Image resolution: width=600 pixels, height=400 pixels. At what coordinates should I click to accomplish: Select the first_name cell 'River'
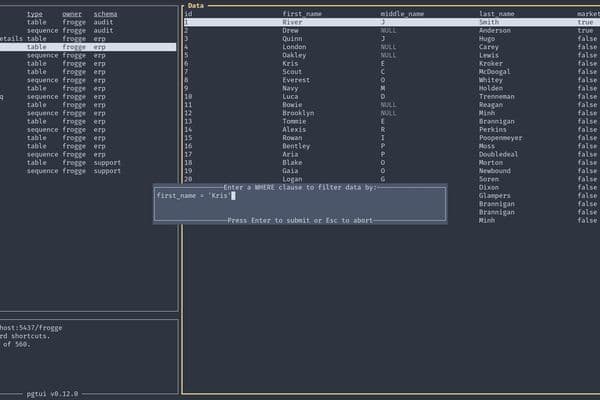292,22
